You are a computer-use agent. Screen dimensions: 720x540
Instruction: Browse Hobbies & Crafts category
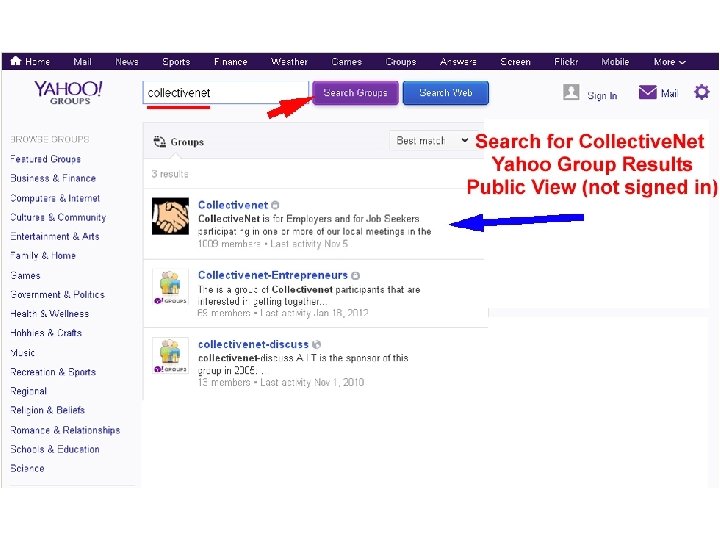click(46, 332)
